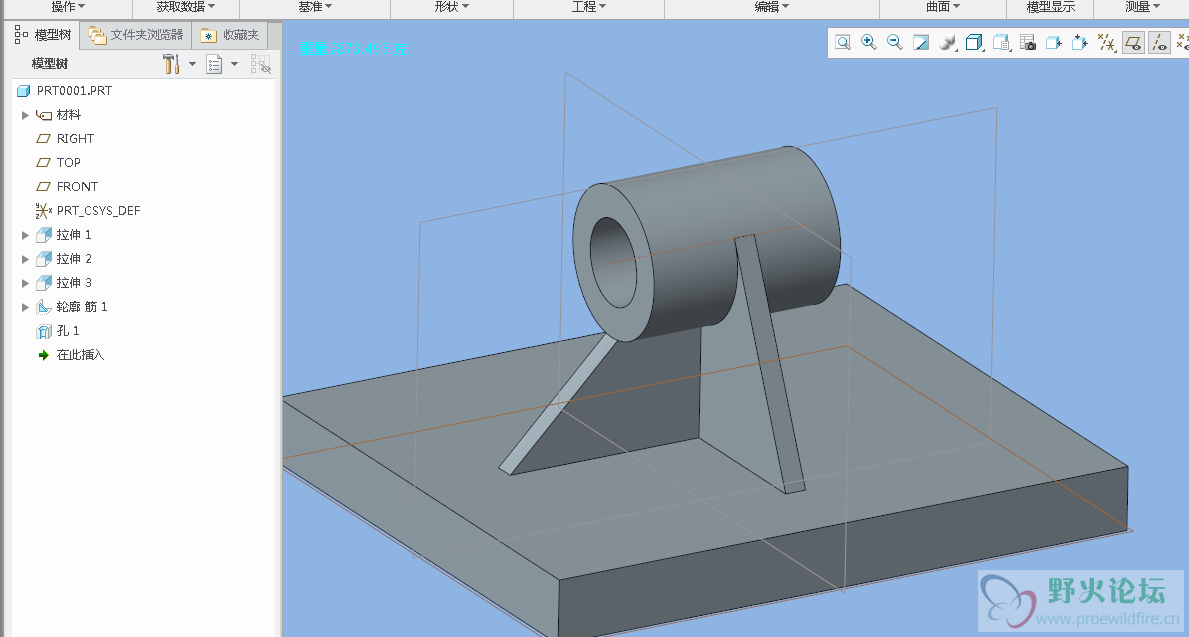Switch to the 模型树 tab
Screen dimensions: 1189x637
point(44,35)
